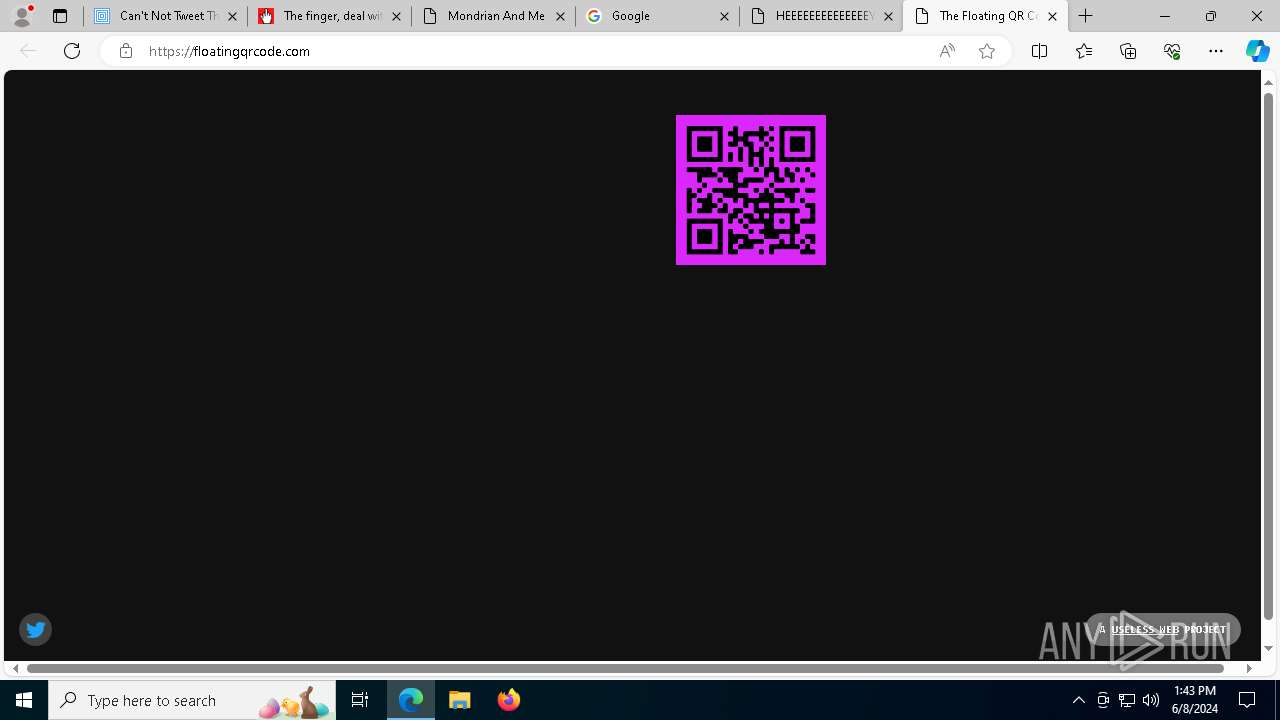This screenshot has height=720, width=1280.
Task: Close the Mondrian And Me tab
Action: (x=560, y=16)
